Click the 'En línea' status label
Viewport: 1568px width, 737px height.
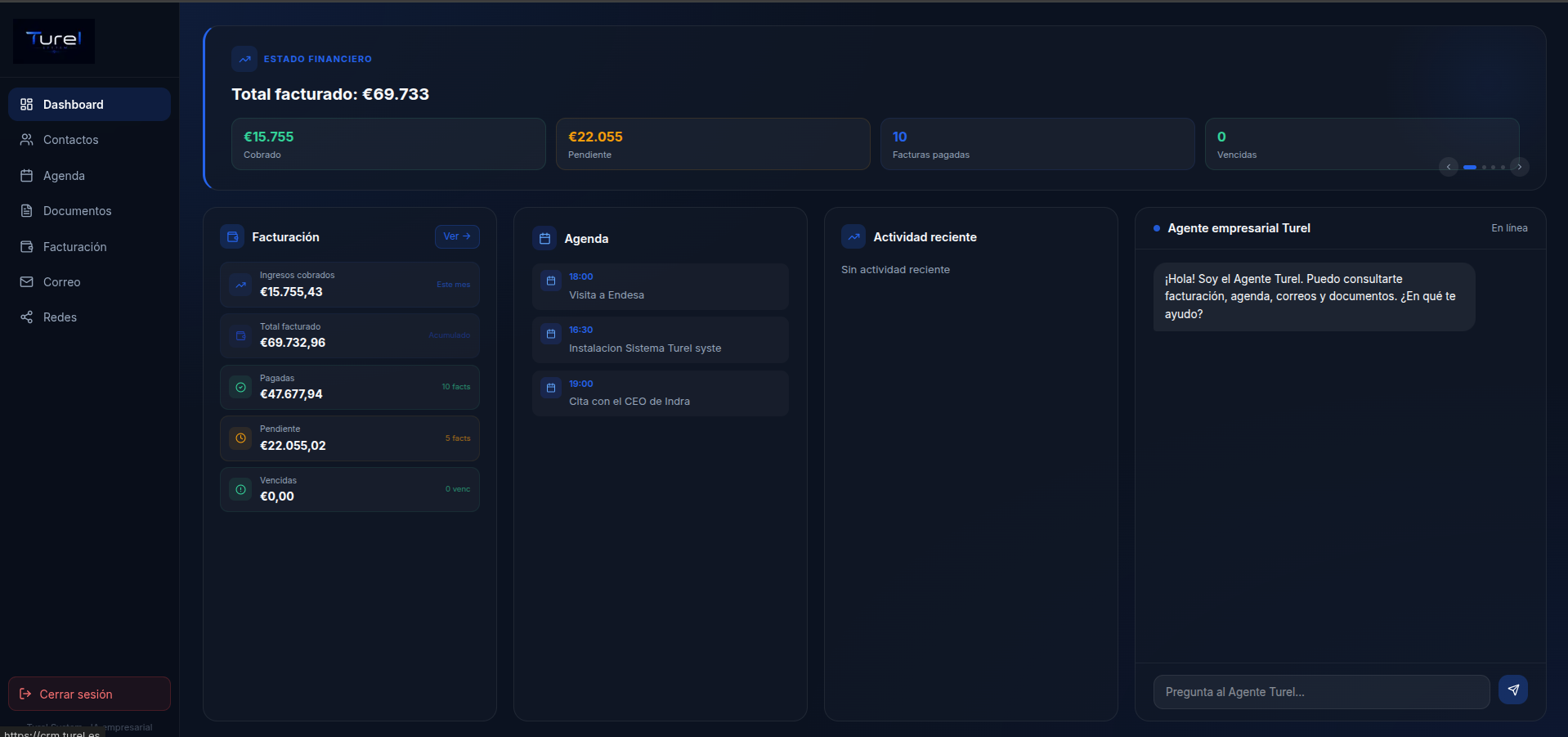click(1509, 228)
